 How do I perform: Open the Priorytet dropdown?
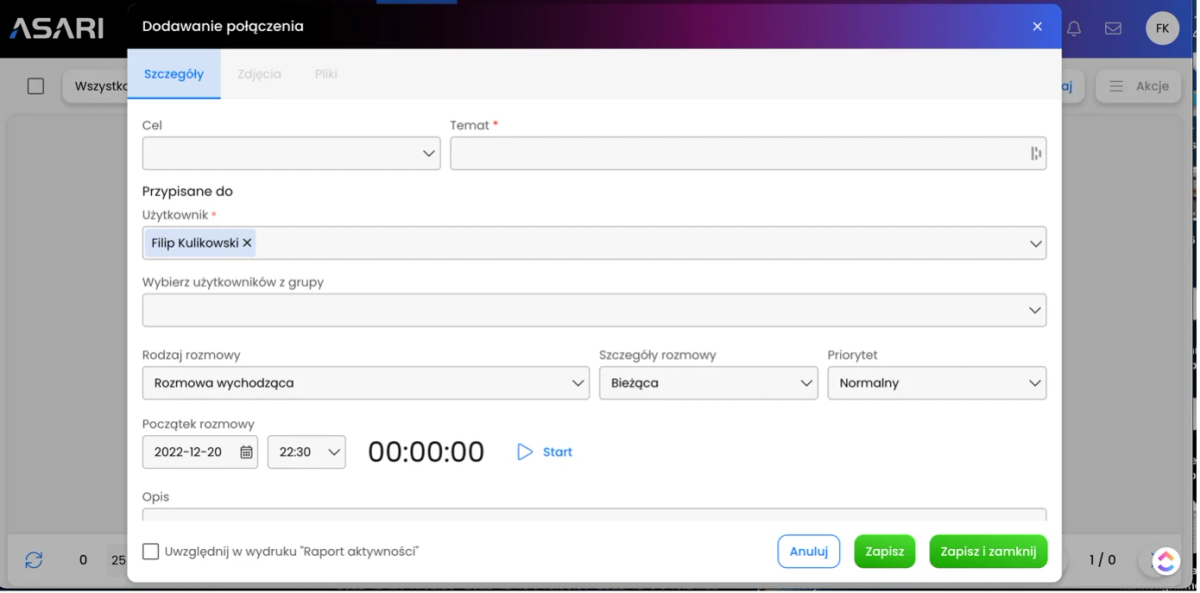click(x=937, y=383)
